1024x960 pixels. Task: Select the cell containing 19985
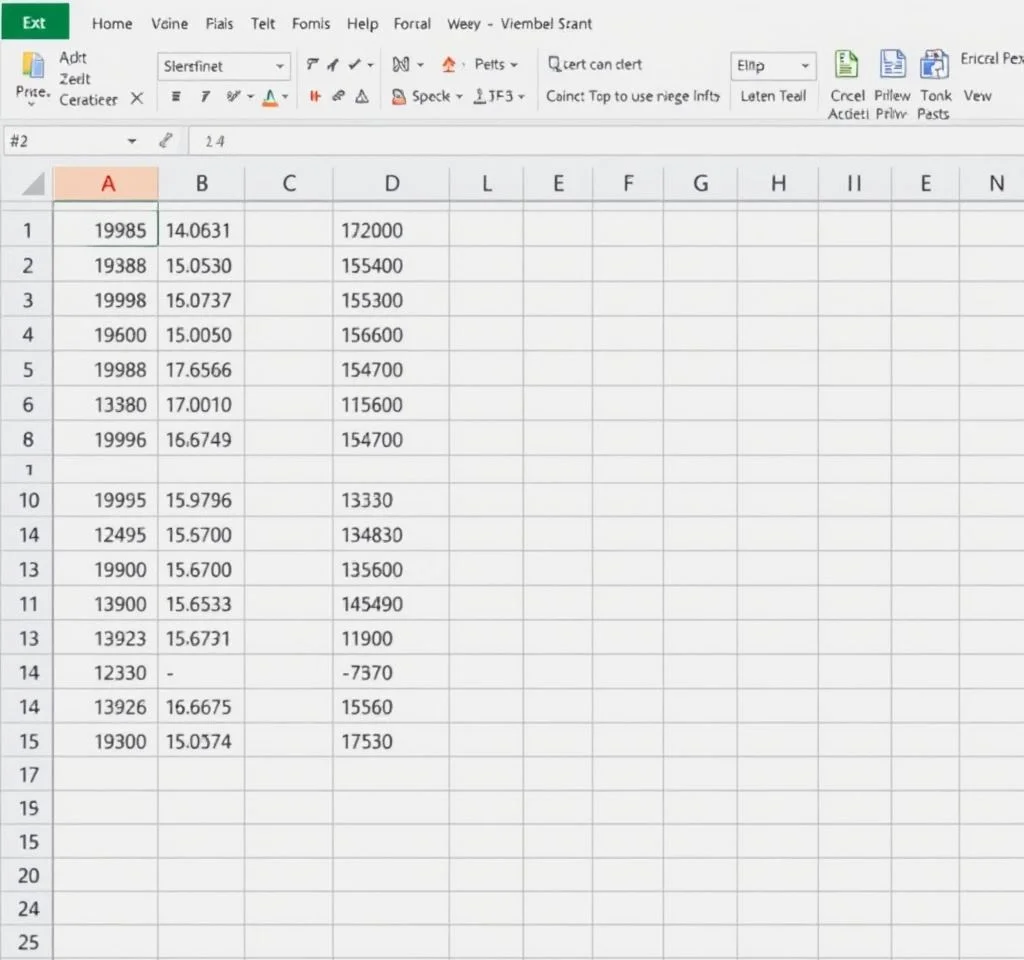pyautogui.click(x=106, y=229)
